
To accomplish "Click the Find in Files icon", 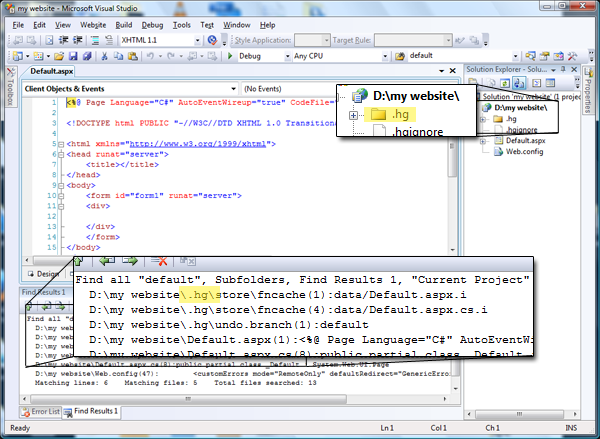I will (399, 56).
